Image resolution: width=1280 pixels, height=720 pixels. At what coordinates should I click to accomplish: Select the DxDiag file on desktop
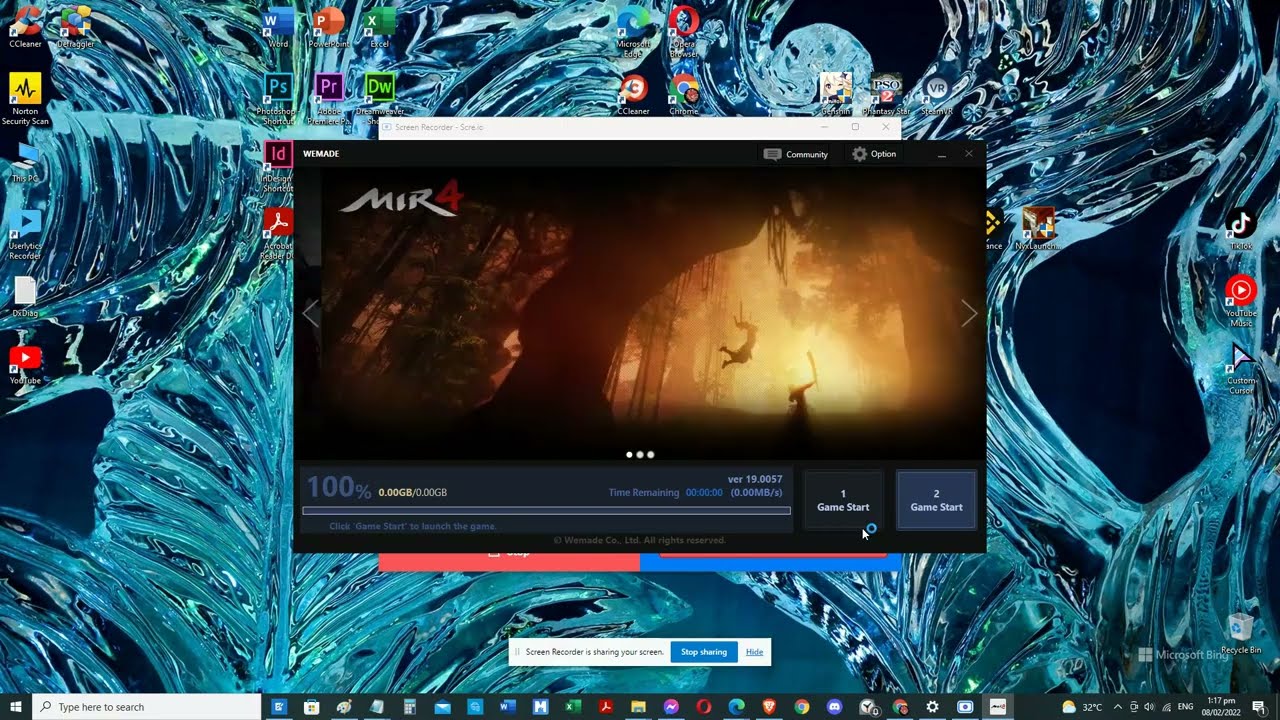pos(25,297)
